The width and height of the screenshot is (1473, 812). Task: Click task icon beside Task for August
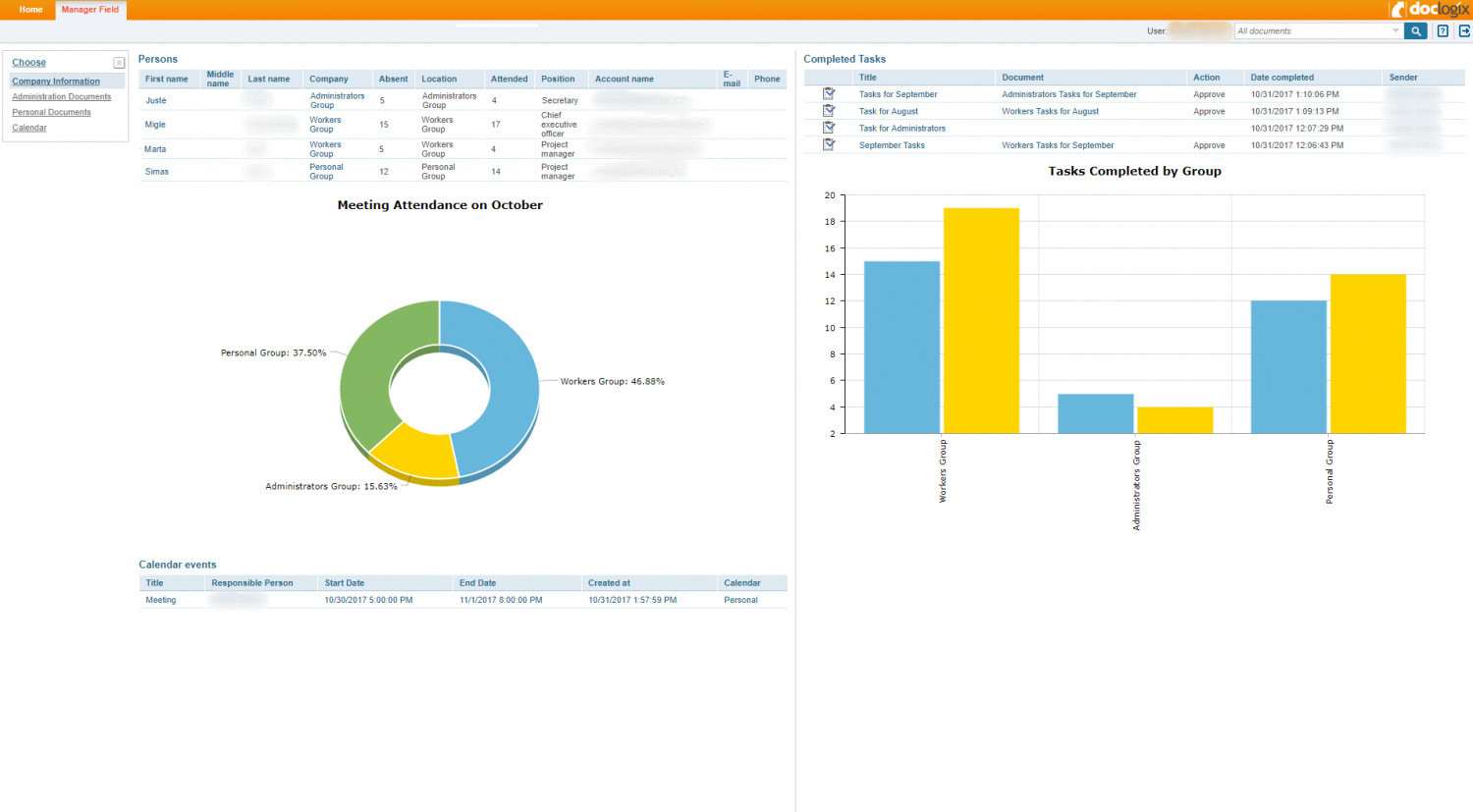point(829,111)
